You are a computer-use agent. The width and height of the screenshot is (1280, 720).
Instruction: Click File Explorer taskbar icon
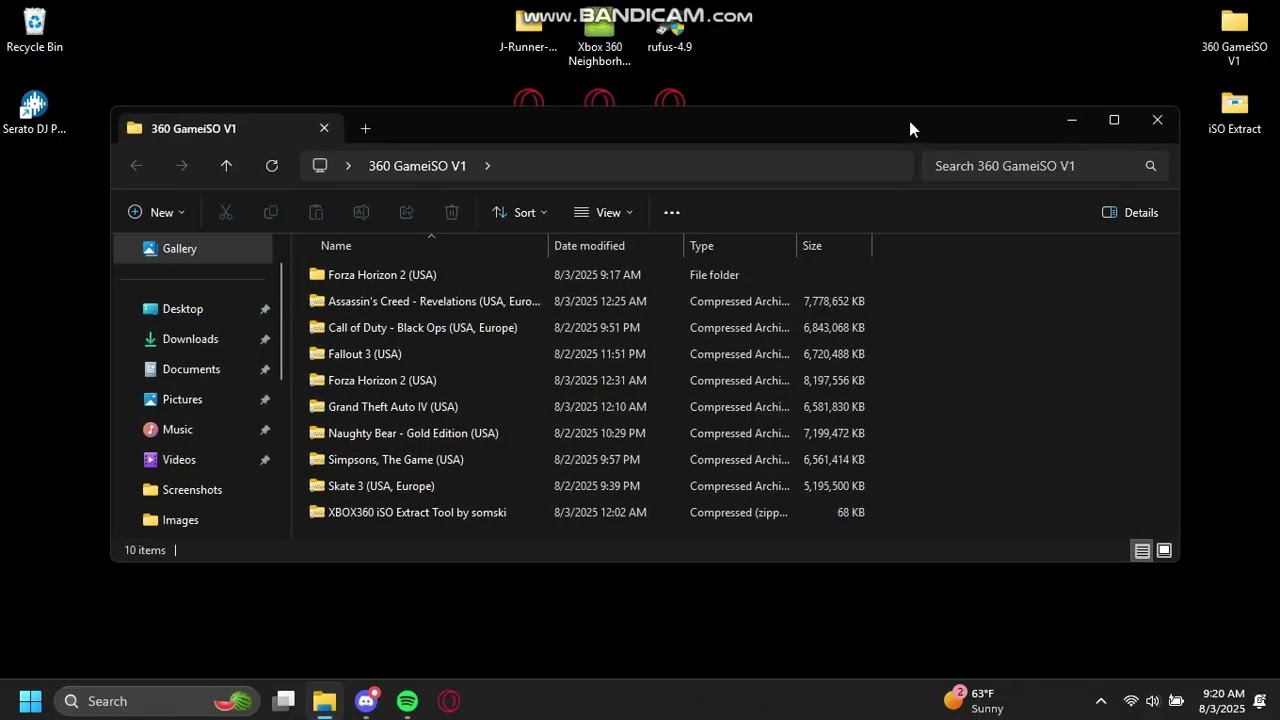(x=324, y=701)
